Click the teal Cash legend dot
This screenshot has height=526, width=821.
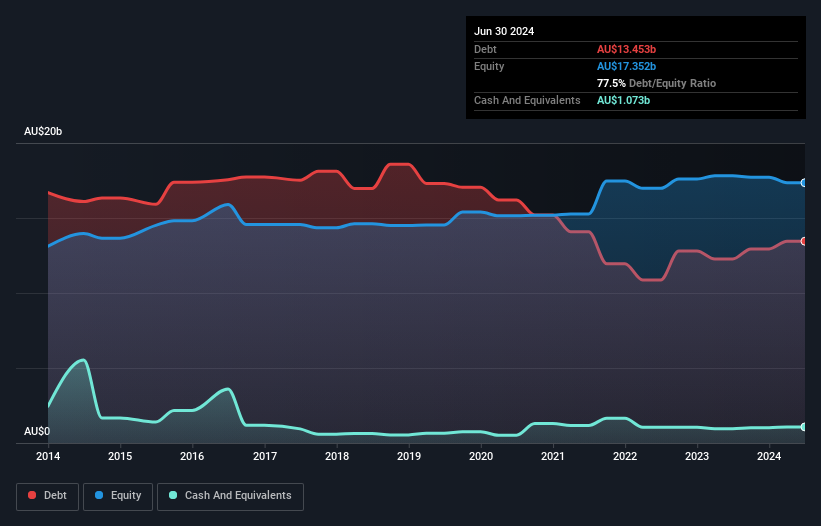coord(173,495)
